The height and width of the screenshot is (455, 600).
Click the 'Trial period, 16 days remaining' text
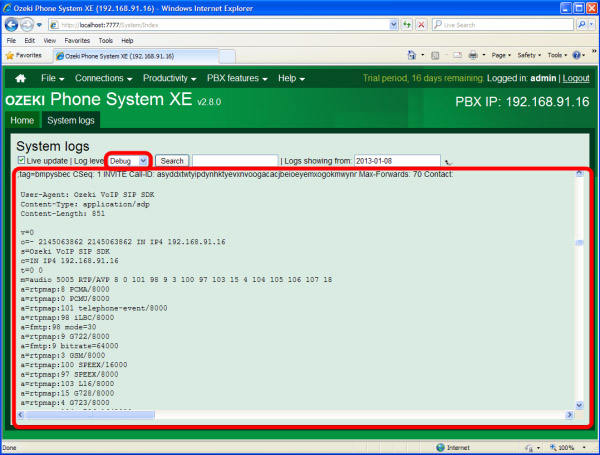pyautogui.click(x=423, y=78)
